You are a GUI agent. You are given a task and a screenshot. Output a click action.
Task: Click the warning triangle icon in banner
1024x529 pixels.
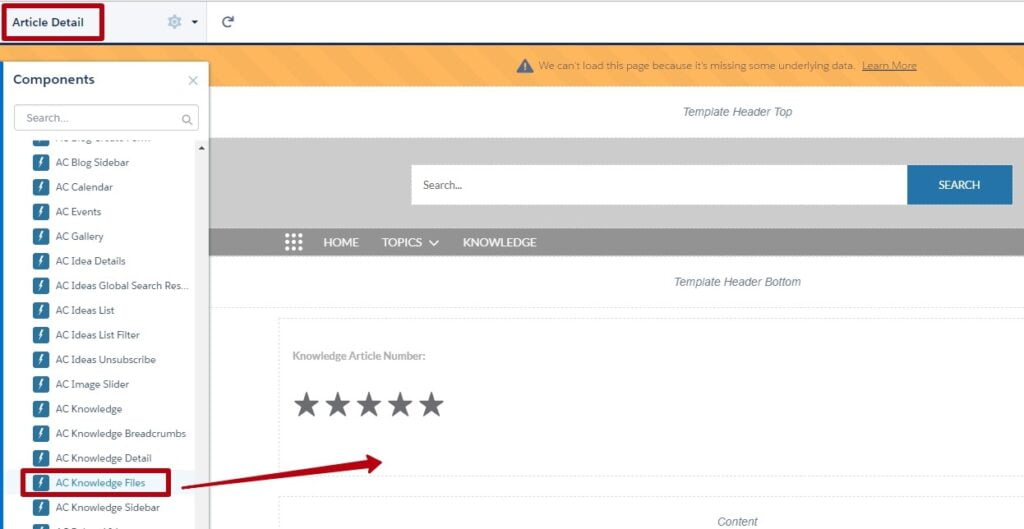[525, 66]
